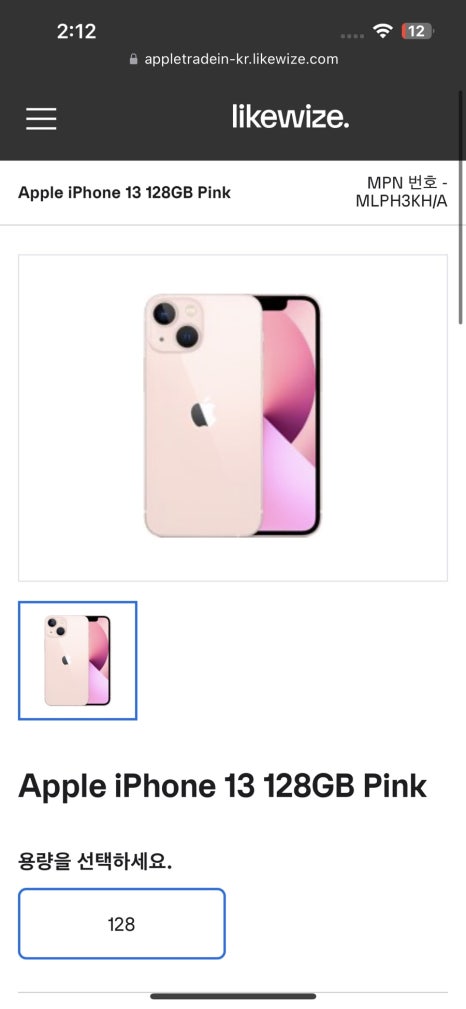Tap the MPN number MLPH3KH/A

click(x=402, y=201)
